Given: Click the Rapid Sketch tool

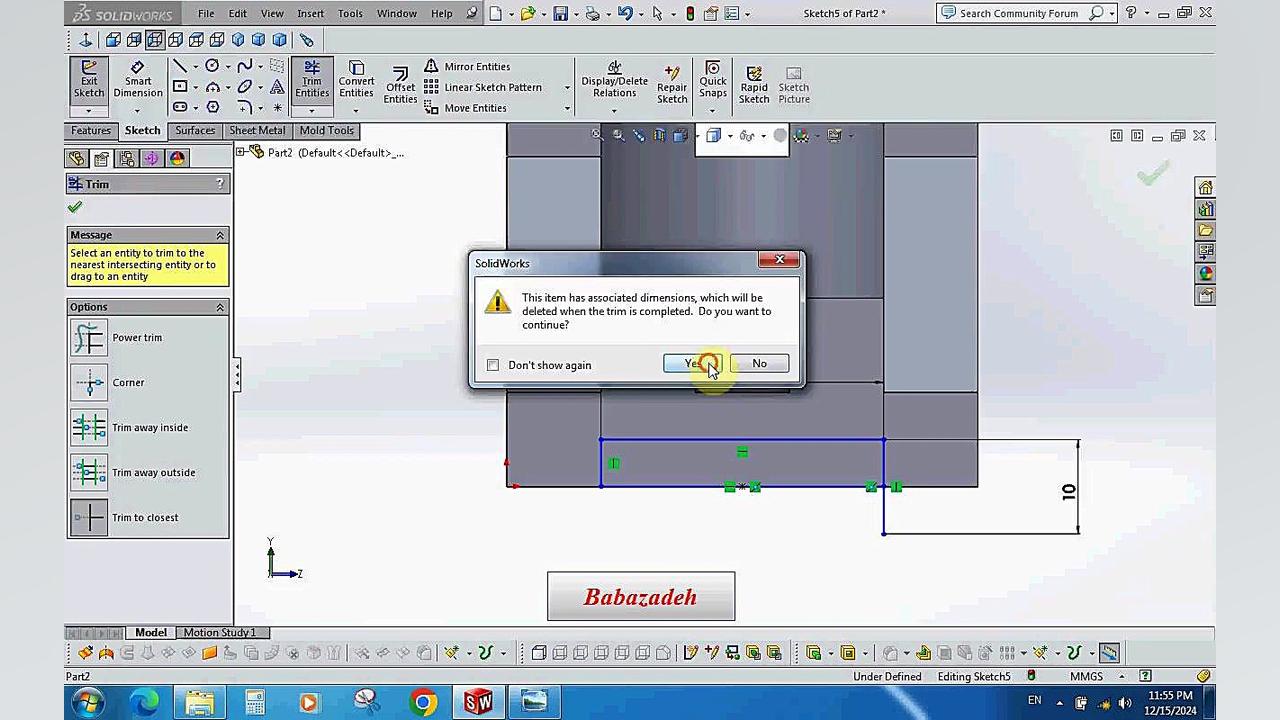Looking at the screenshot, I should point(754,85).
